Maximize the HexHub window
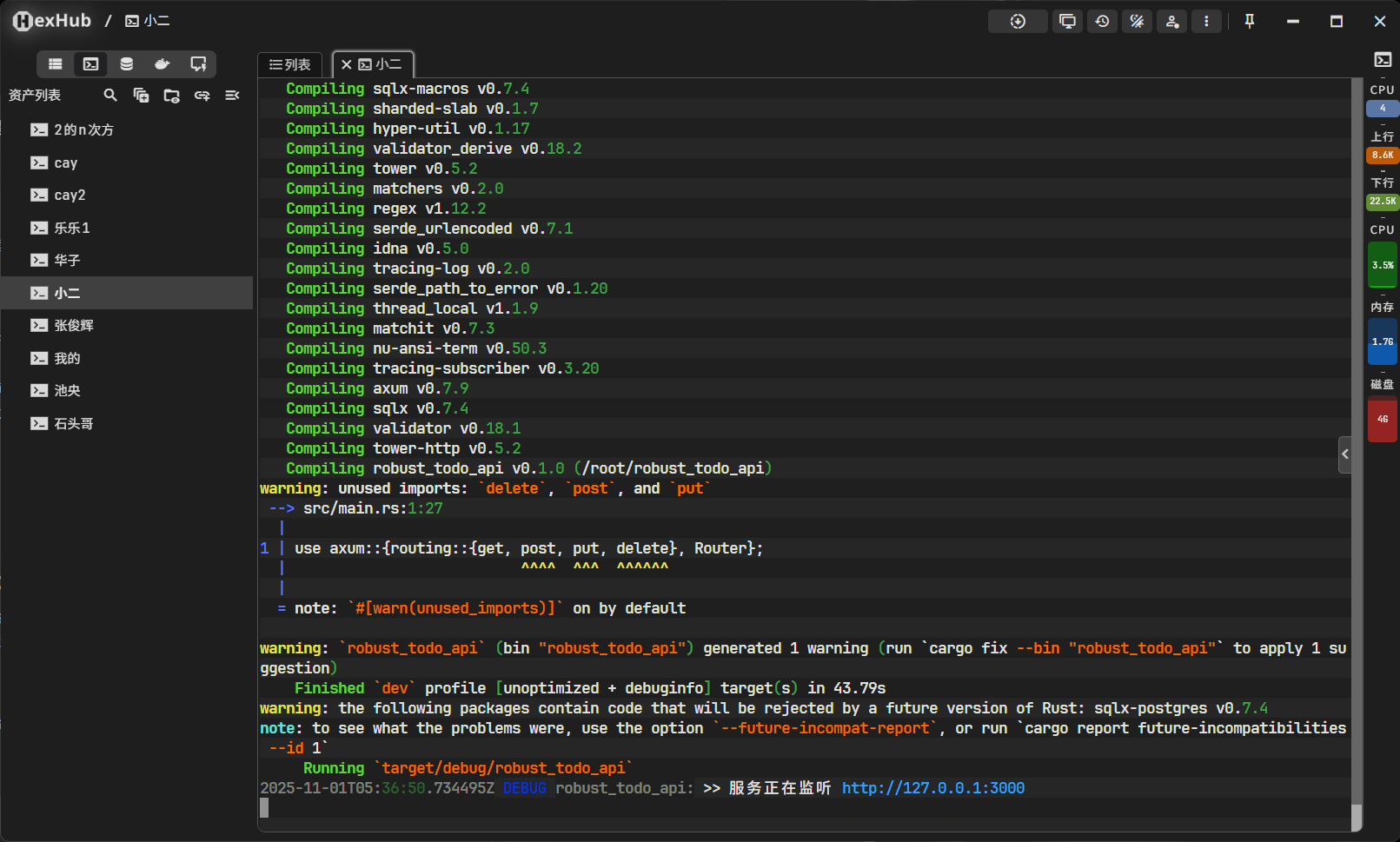This screenshot has width=1400, height=842. pos(1337,22)
